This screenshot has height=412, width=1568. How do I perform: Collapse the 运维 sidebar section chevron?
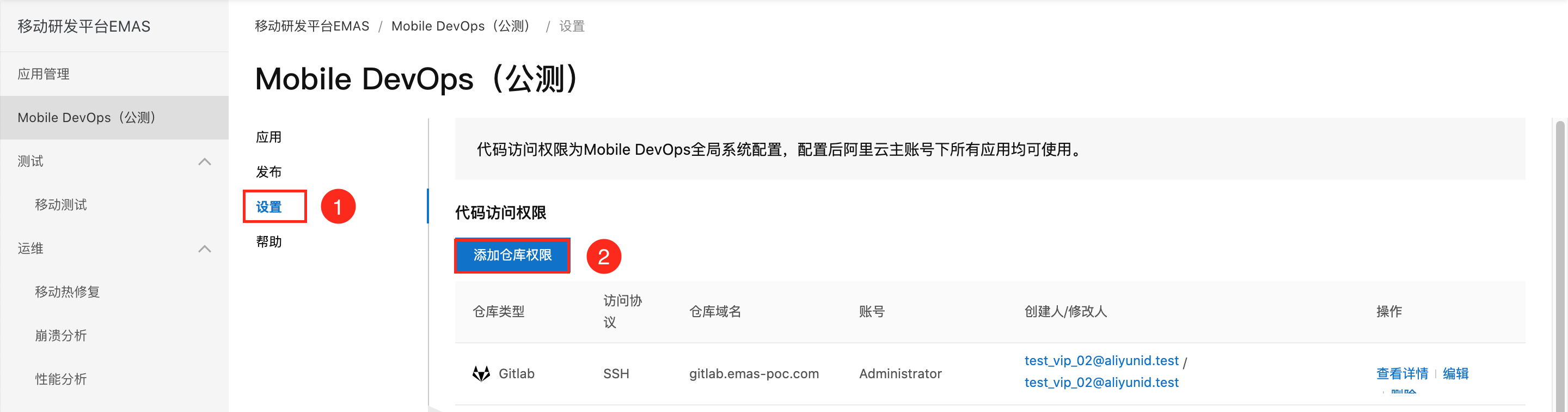click(x=205, y=249)
